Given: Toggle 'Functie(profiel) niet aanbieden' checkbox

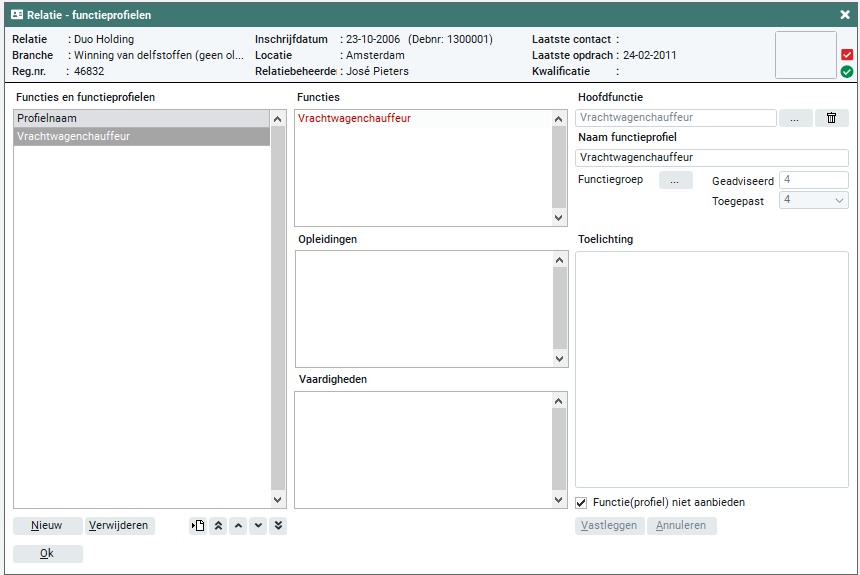Looking at the screenshot, I should pyautogui.click(x=583, y=503).
